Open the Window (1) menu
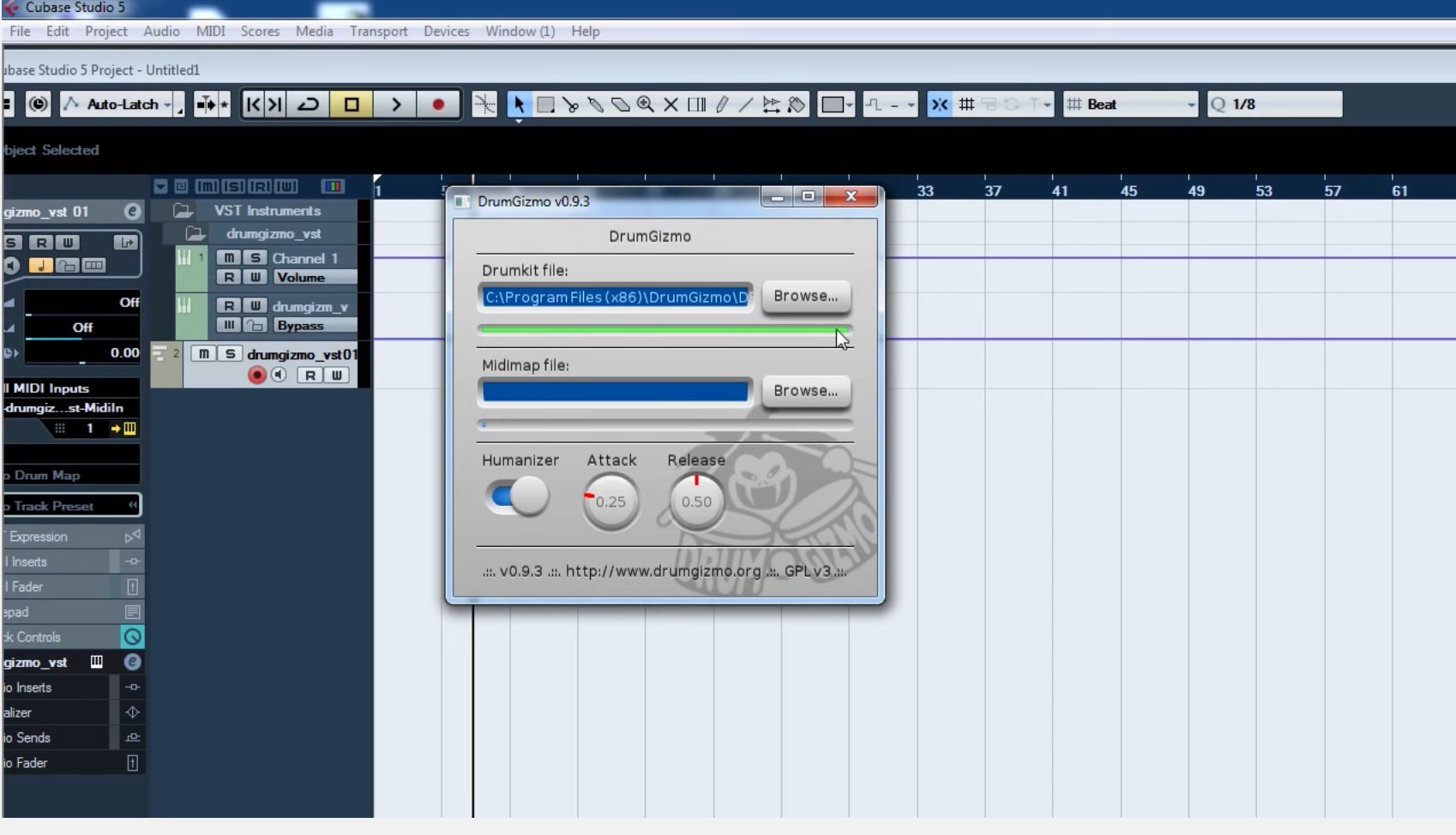This screenshot has height=835, width=1456. [x=520, y=31]
